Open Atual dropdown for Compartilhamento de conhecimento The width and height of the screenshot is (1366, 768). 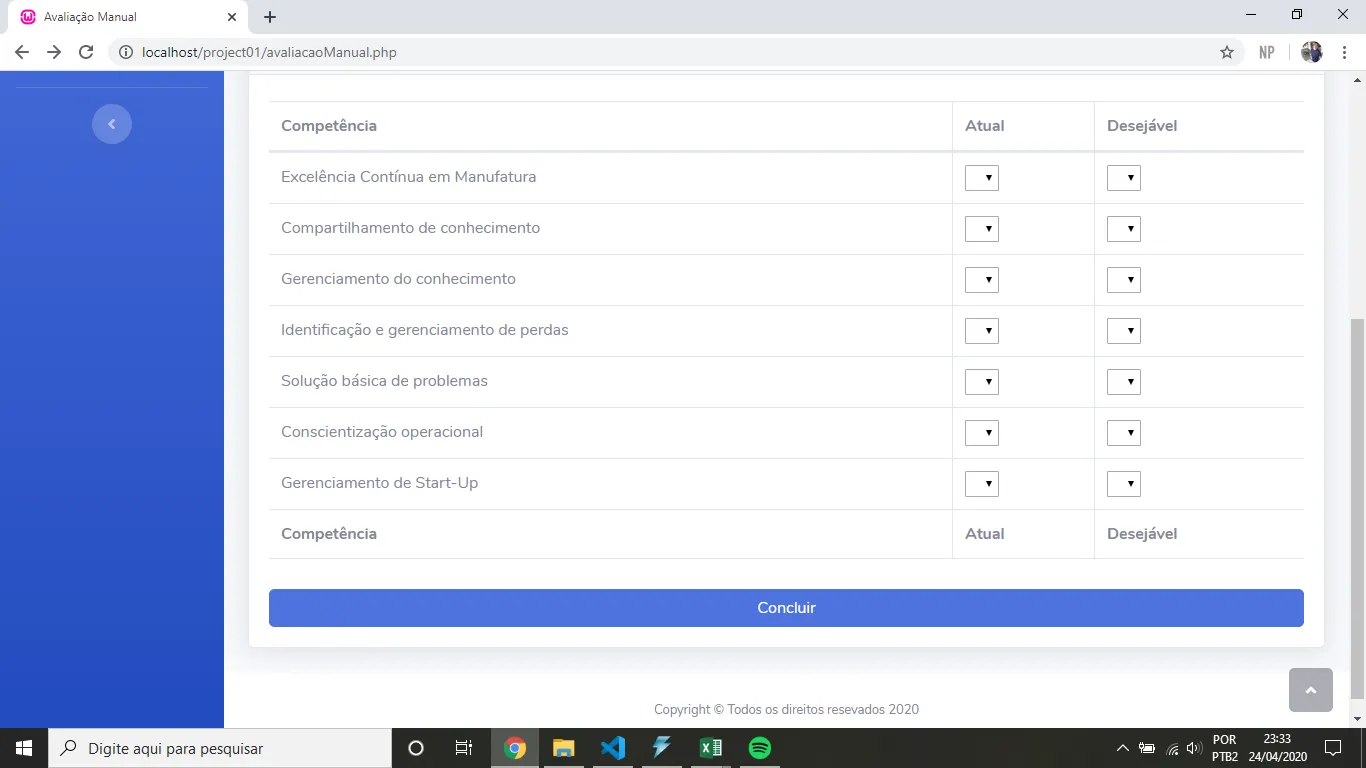(x=982, y=229)
